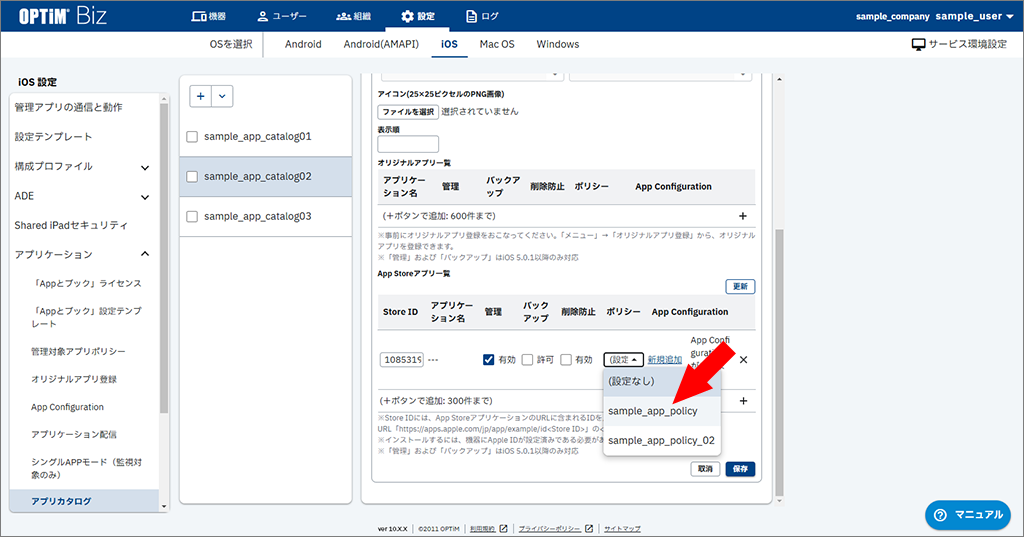This screenshot has width=1024, height=537.
Task: Check the バックアップ 許可 checkbox
Action: tap(528, 359)
